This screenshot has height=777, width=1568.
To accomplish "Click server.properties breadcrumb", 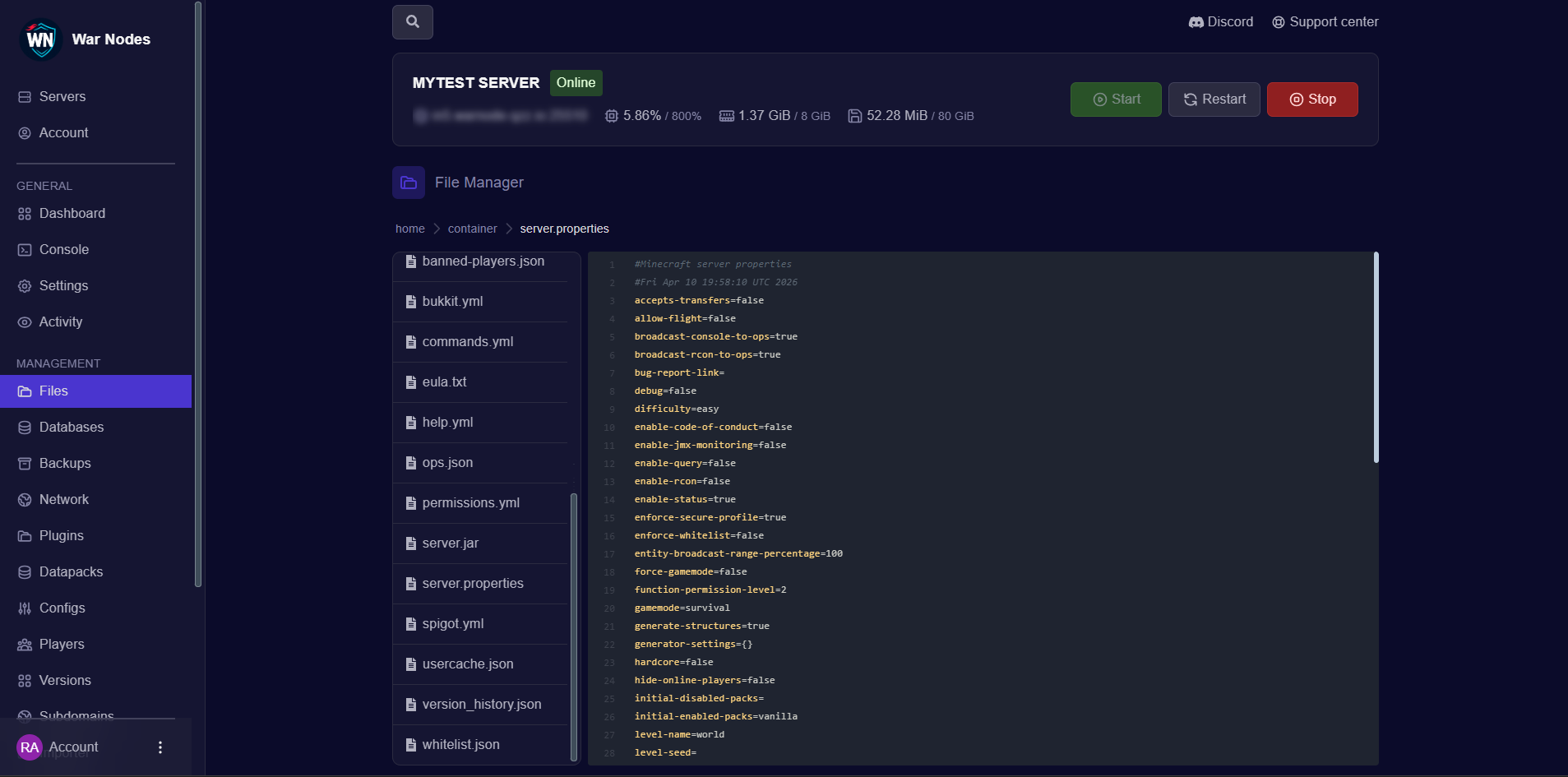I will pyautogui.click(x=564, y=229).
